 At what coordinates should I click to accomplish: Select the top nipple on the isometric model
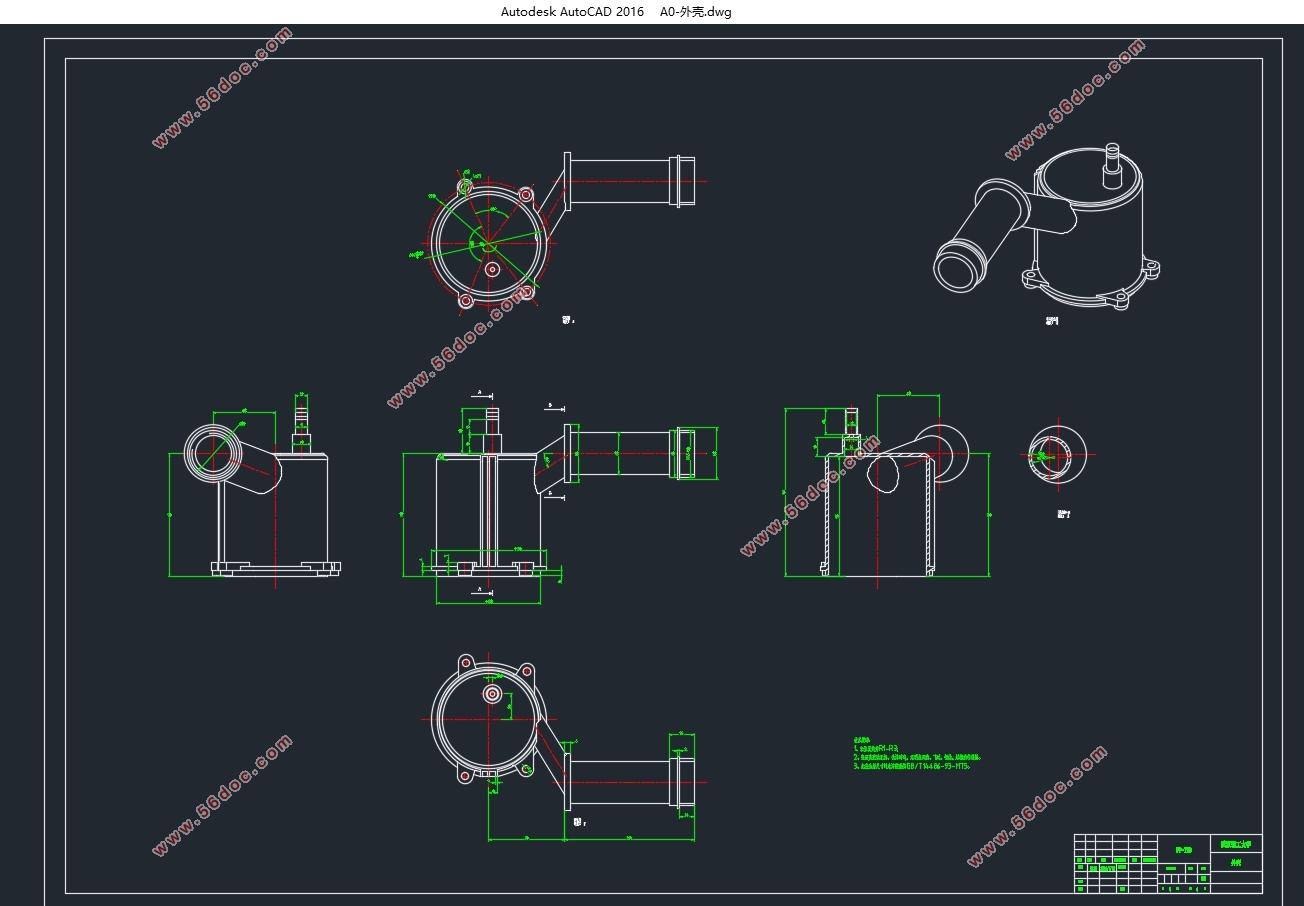tap(1112, 165)
